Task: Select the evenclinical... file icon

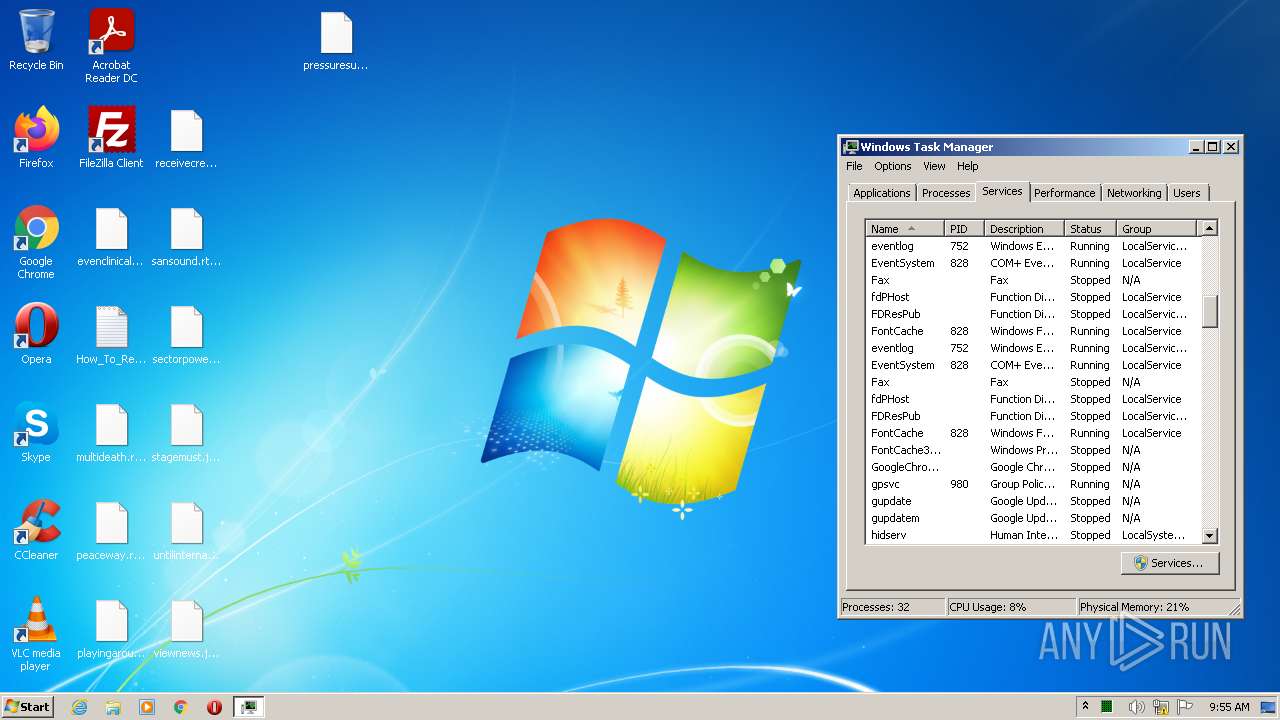Action: click(x=111, y=236)
